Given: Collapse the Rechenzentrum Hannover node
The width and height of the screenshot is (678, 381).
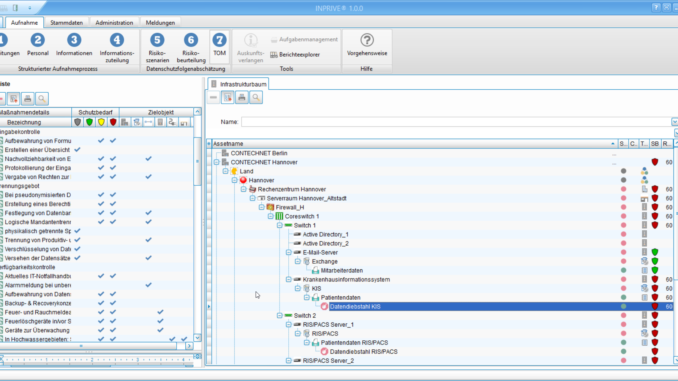Looking at the screenshot, I should point(243,189).
